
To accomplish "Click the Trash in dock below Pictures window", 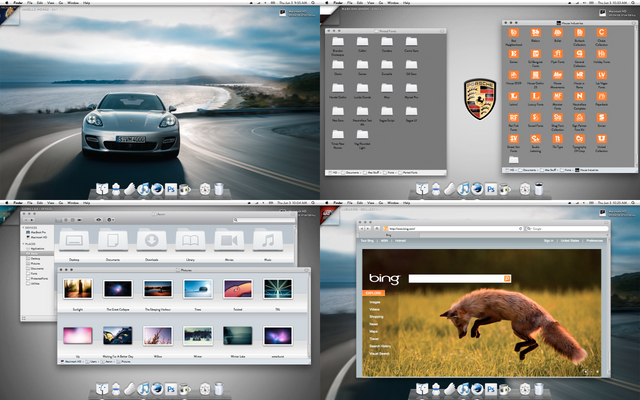I will pyautogui.click(x=219, y=389).
